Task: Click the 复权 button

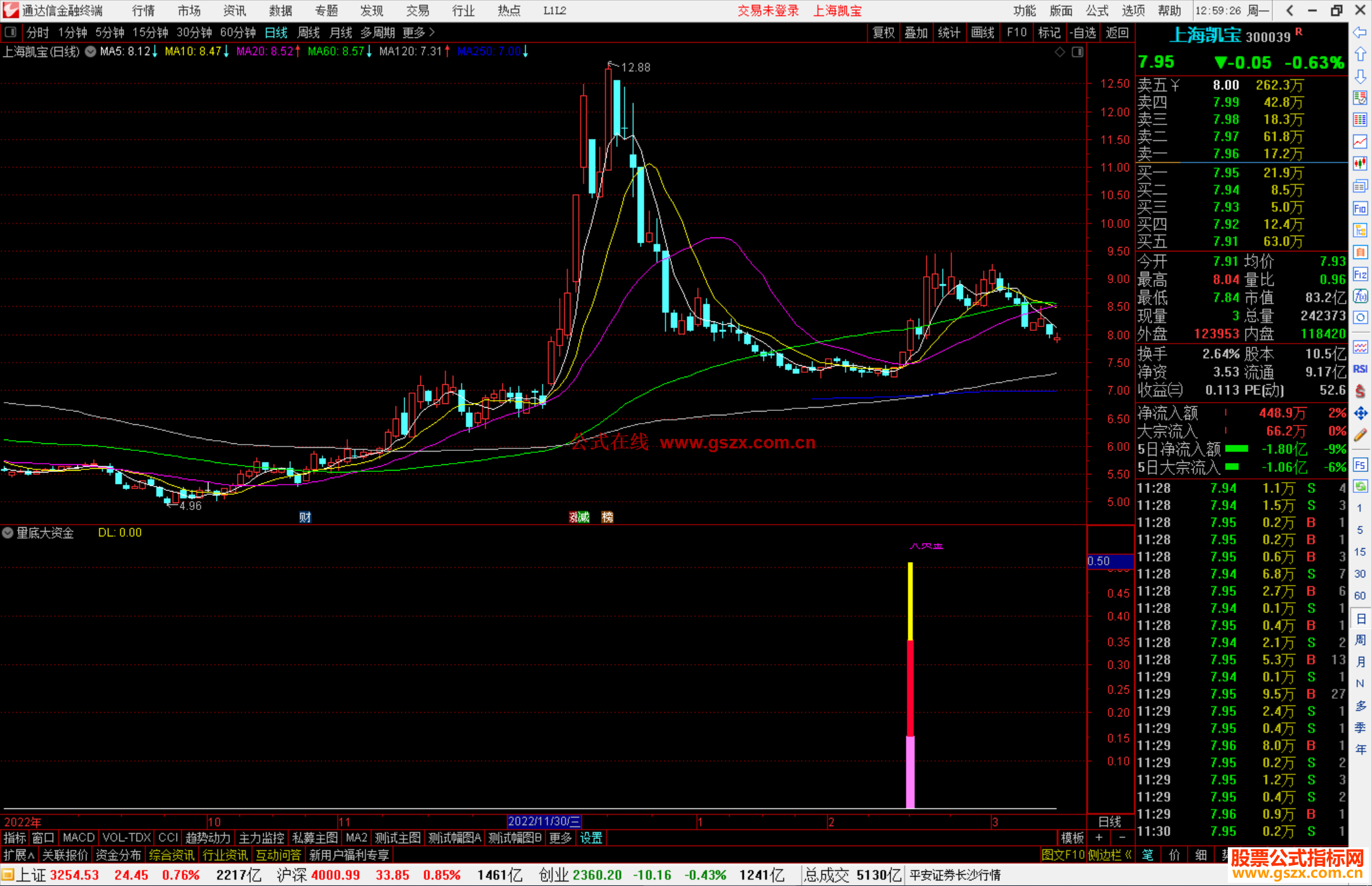Action: [883, 32]
